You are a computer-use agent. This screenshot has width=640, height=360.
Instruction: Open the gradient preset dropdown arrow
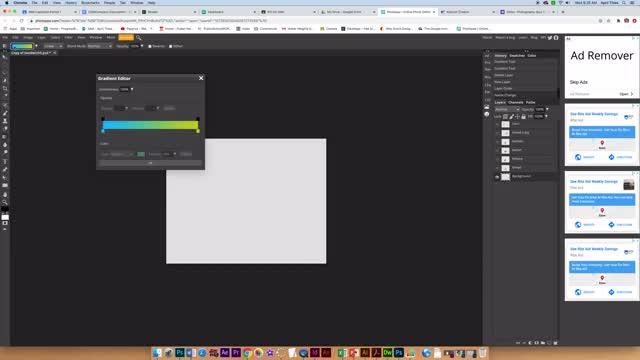[x=36, y=46]
